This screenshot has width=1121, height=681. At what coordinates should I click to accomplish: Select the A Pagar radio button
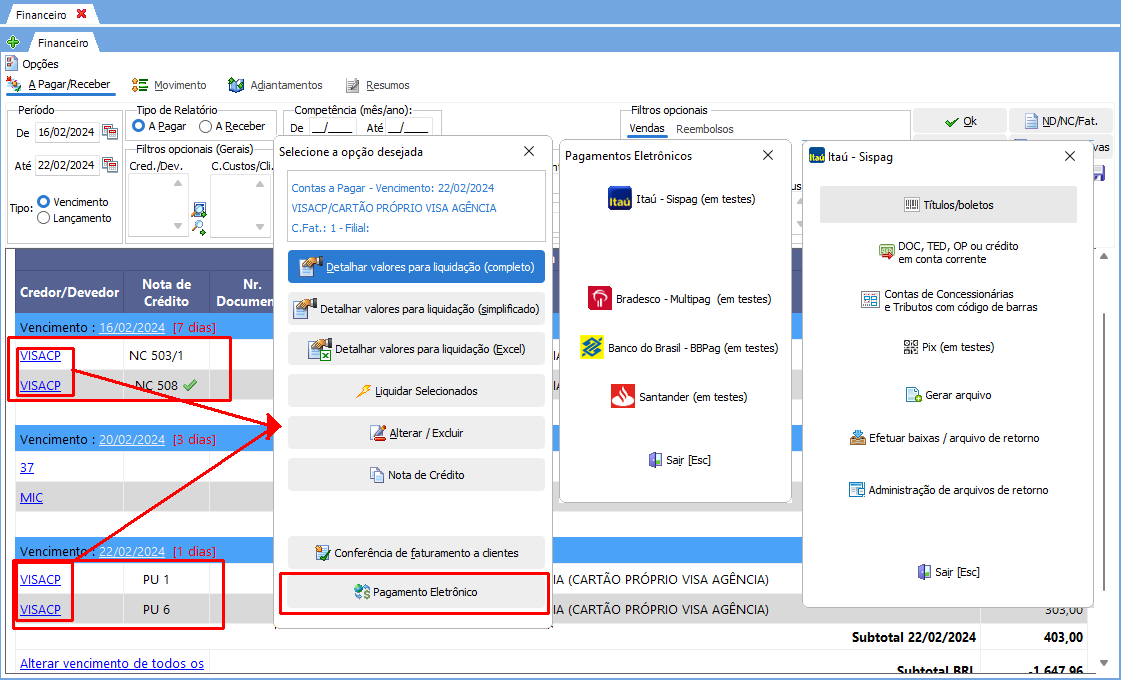[x=139, y=126]
